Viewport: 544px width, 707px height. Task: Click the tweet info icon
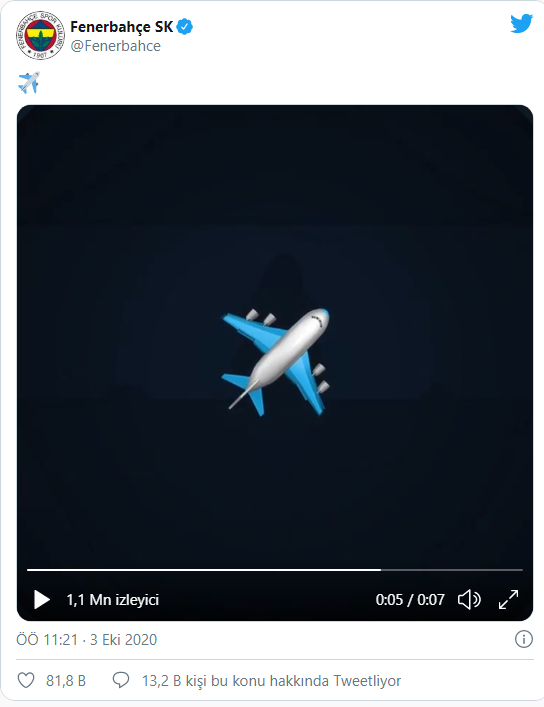(524, 639)
